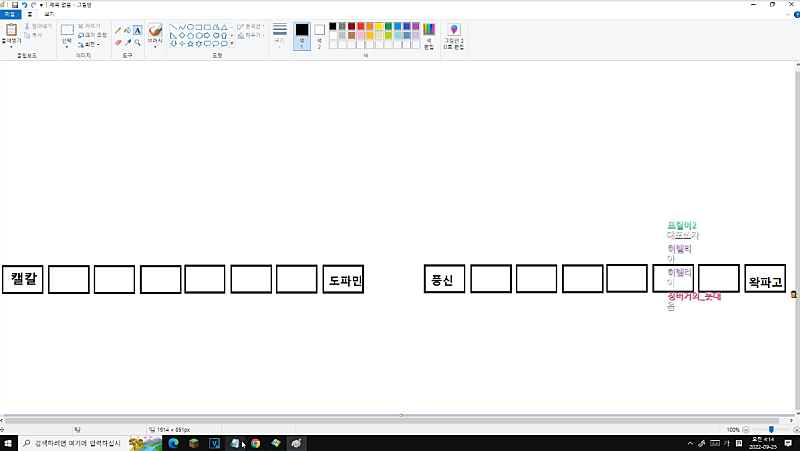Image resolution: width=800 pixels, height=451 pixels.
Task: Click the rectangular Select tool icon
Action: pos(67,30)
